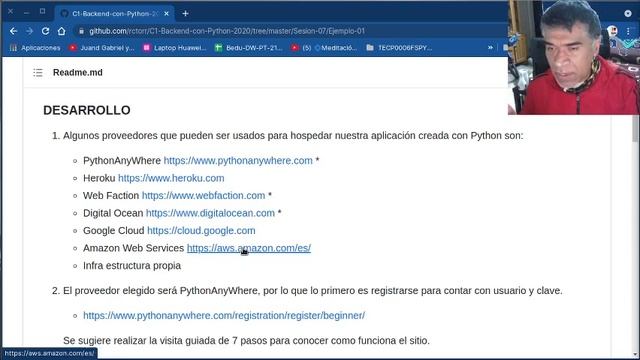Viewport: 640px width, 360px height.
Task: Click the text 'Amazon Web Services'
Action: click(133, 248)
